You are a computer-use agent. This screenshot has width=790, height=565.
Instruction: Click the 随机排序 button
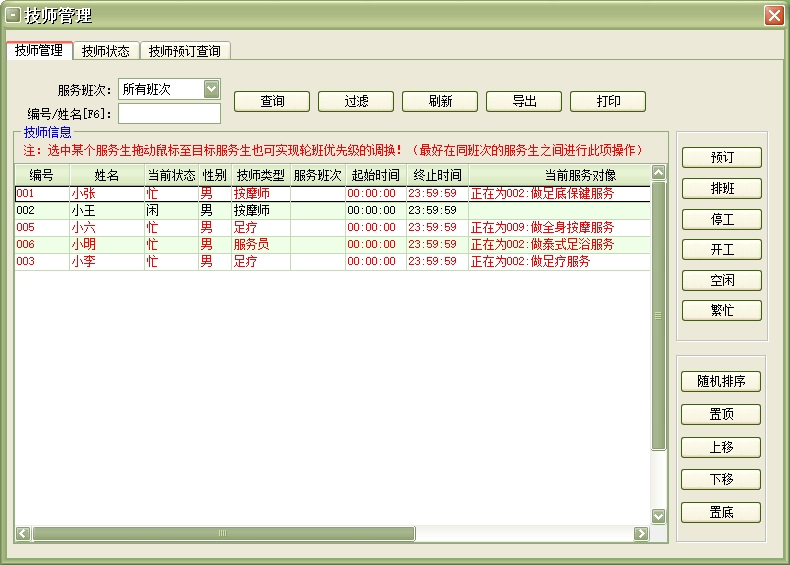coord(721,382)
